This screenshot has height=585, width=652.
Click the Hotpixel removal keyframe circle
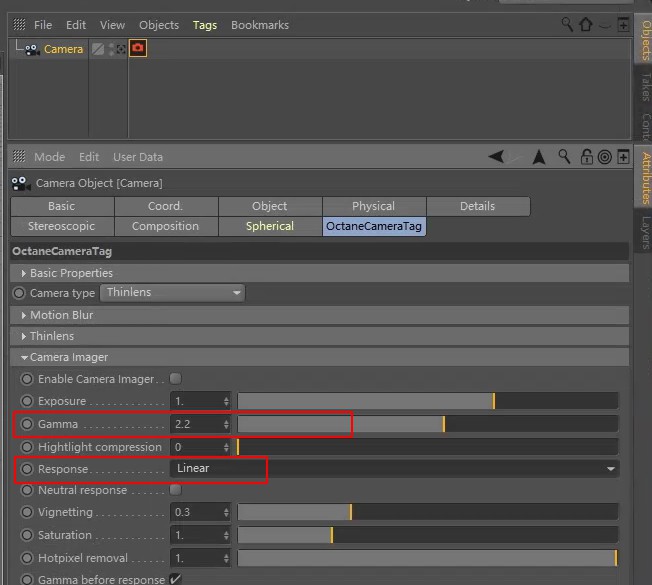pos(27,558)
